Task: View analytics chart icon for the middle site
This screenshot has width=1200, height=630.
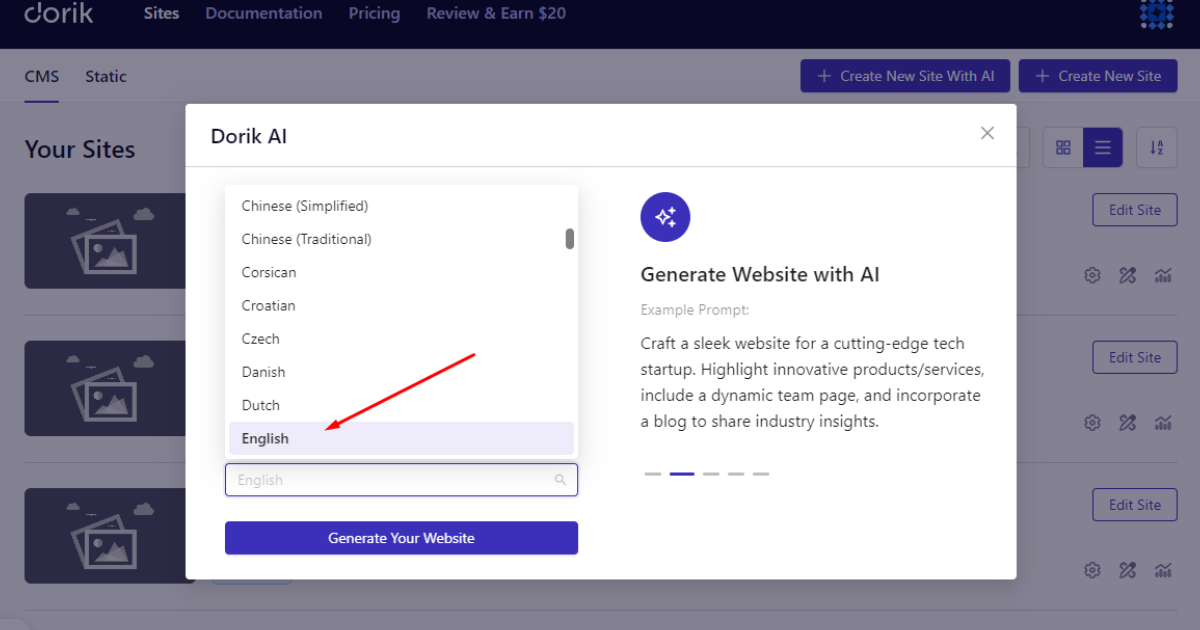Action: coord(1163,423)
